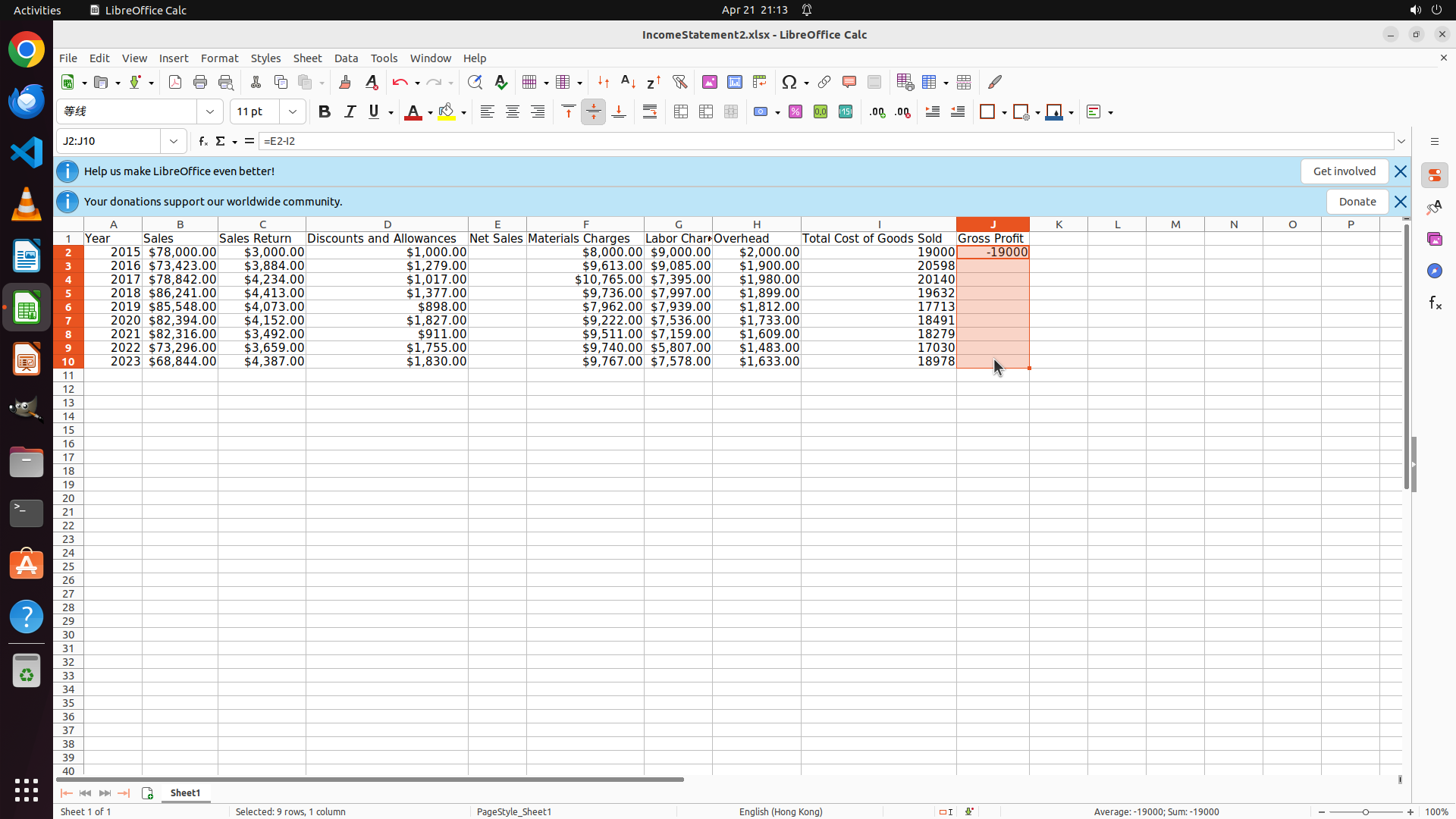1456x819 pixels.
Task: Open the font size dropdown
Action: coord(293,112)
